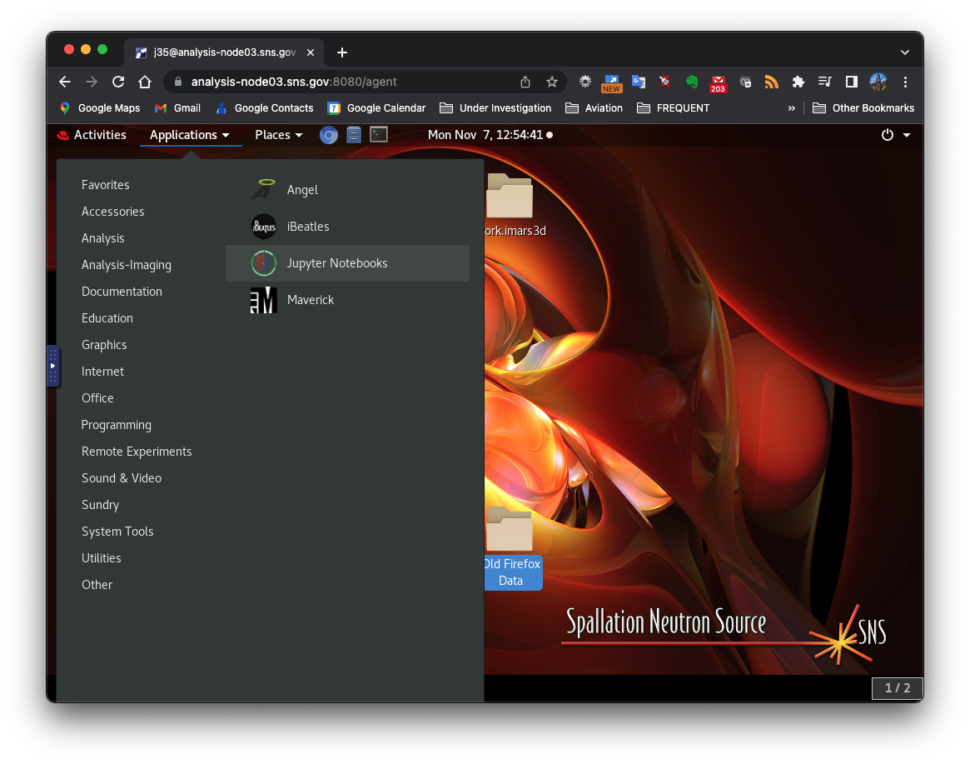Open the Chromium browser icon in the top panel
Image resolution: width=970 pixels, height=764 pixels.
click(328, 135)
